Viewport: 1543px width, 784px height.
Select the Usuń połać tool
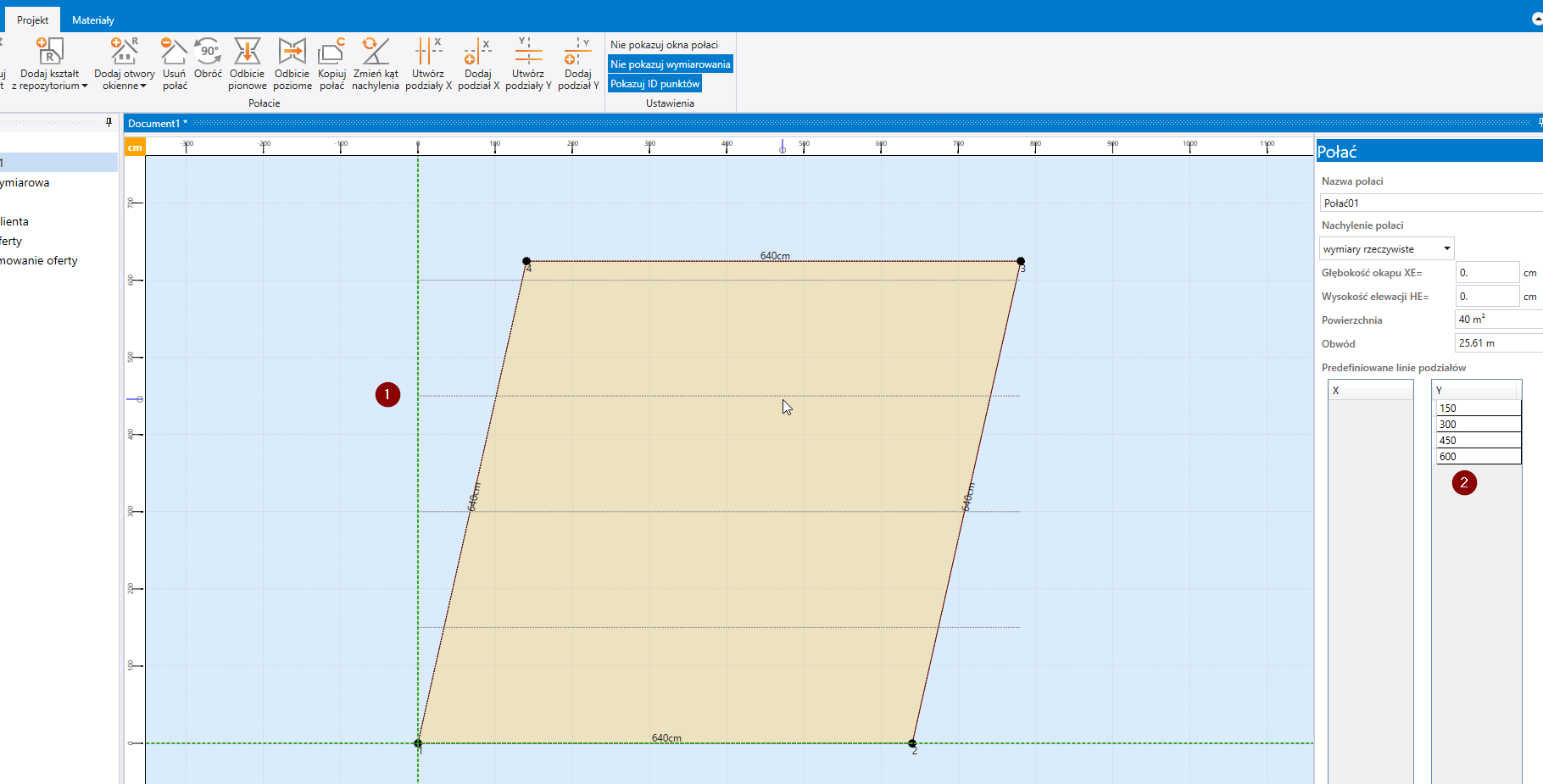pos(175,53)
